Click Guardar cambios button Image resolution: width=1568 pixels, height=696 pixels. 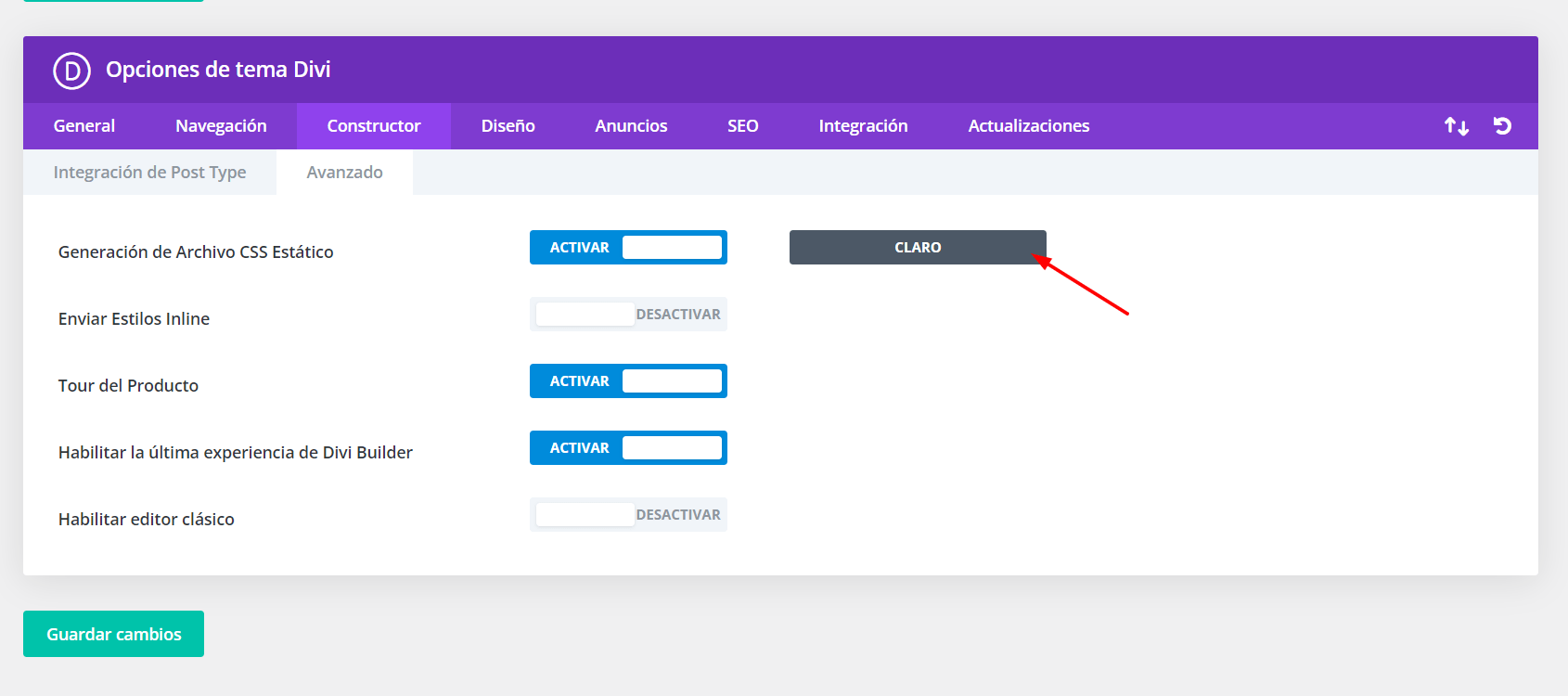coord(113,634)
